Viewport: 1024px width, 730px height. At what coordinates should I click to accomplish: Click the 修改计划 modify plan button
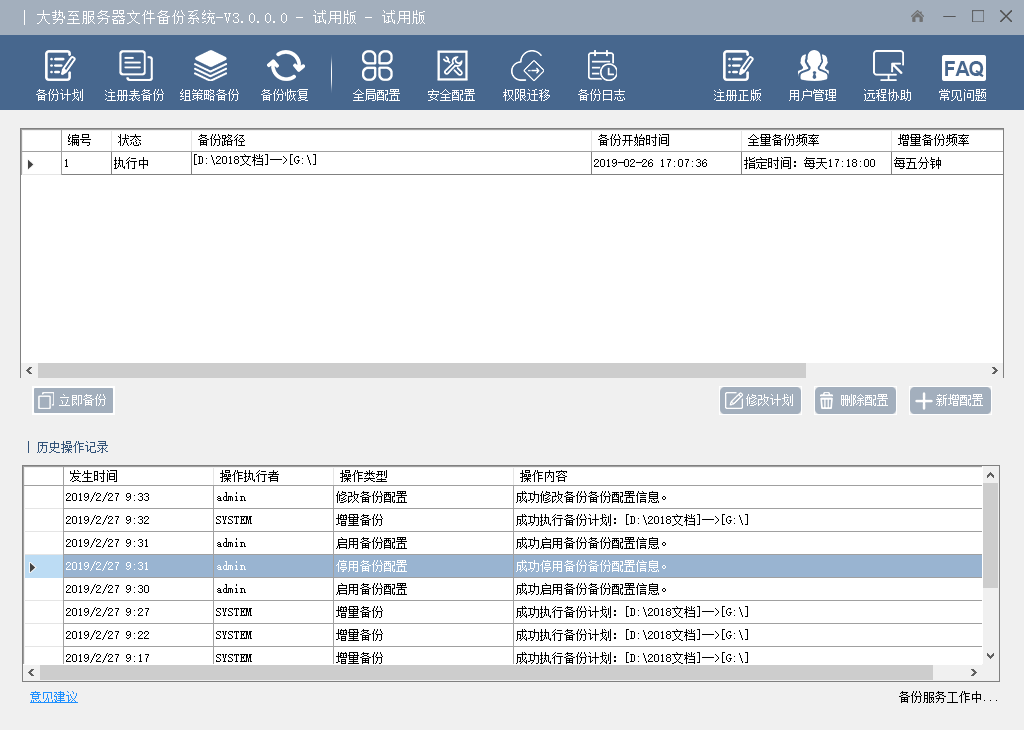click(x=760, y=401)
